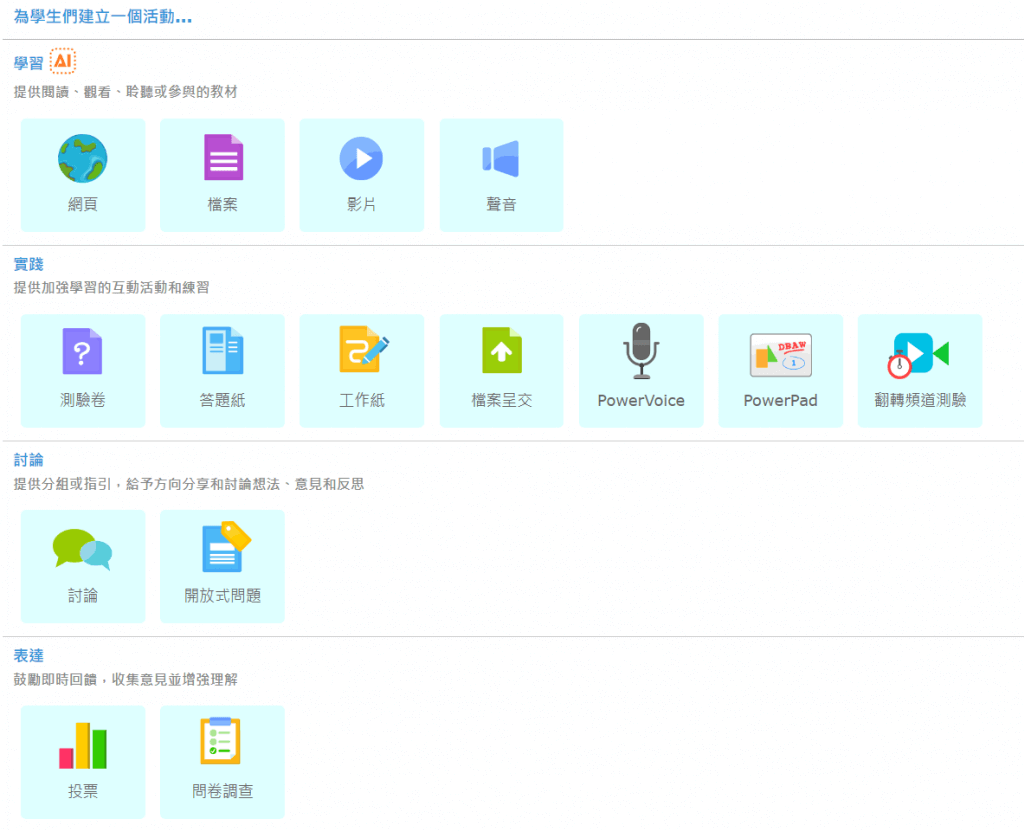
Task: Click the 學習 section label
Action: 27,61
